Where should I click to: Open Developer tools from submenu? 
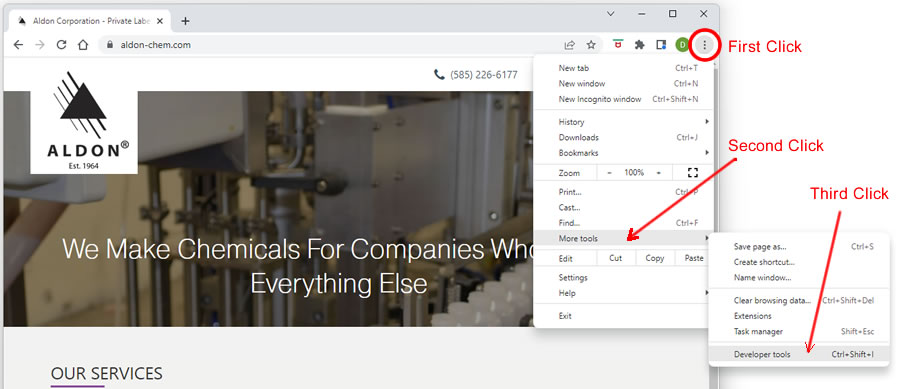tap(799, 355)
